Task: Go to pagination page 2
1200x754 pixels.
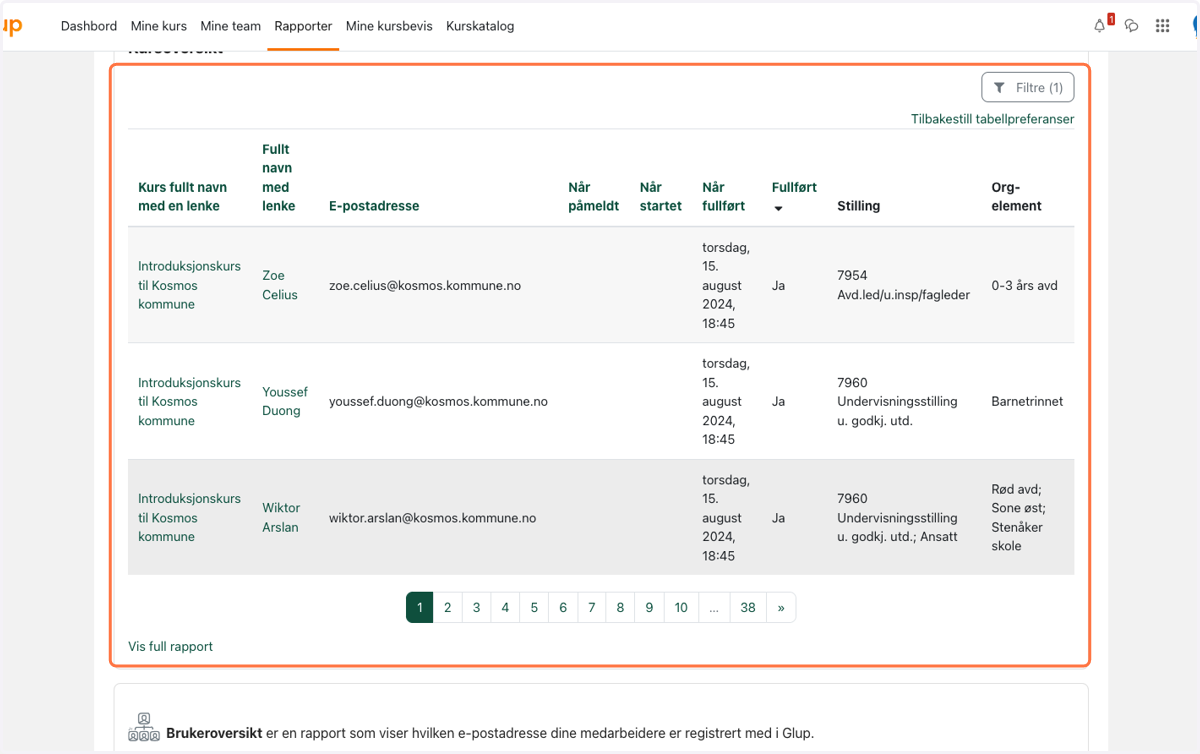Action: [x=447, y=607]
